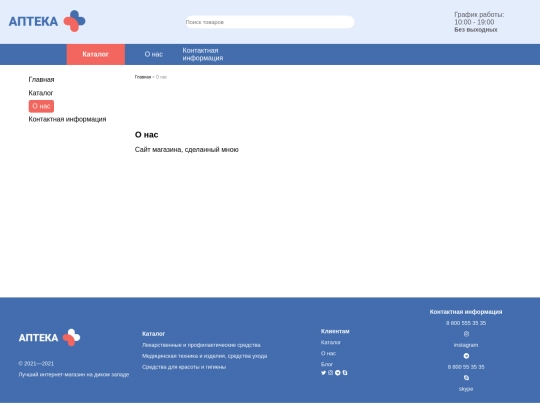Click 'Без выходных' text in header

476,30
